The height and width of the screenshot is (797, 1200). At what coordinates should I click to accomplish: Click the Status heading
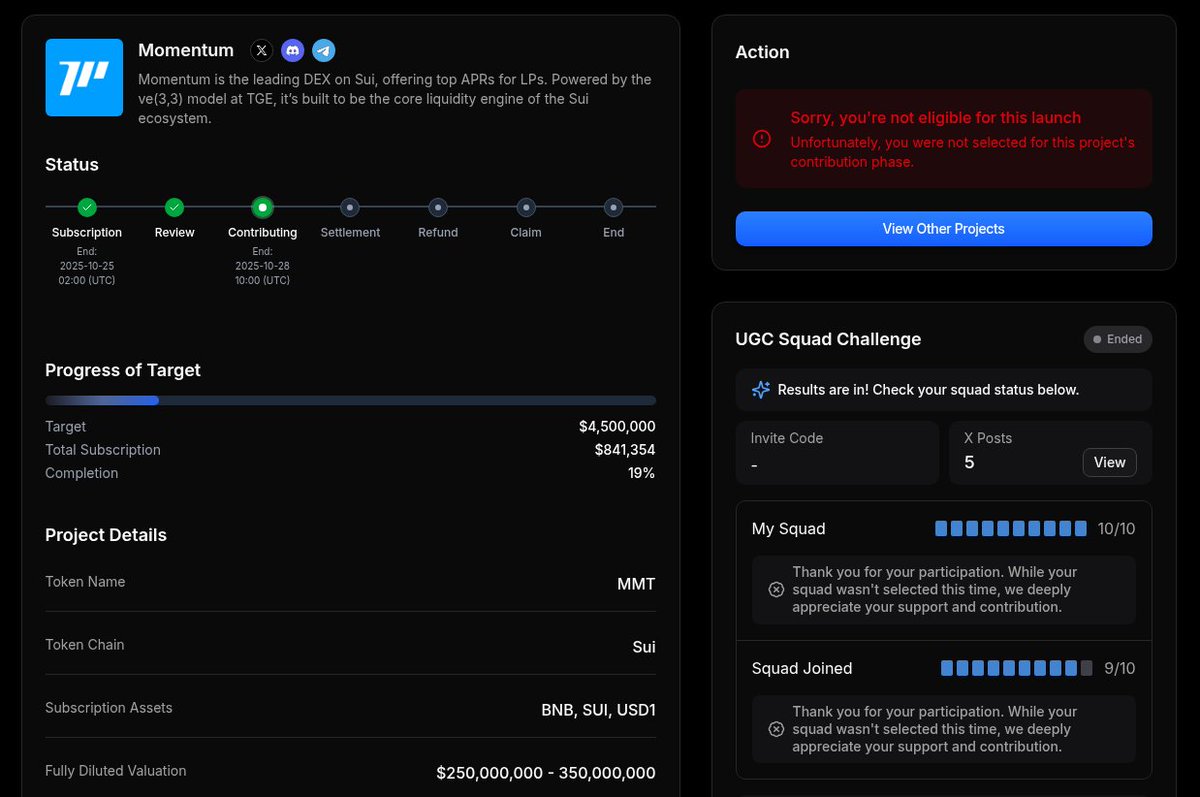72,165
